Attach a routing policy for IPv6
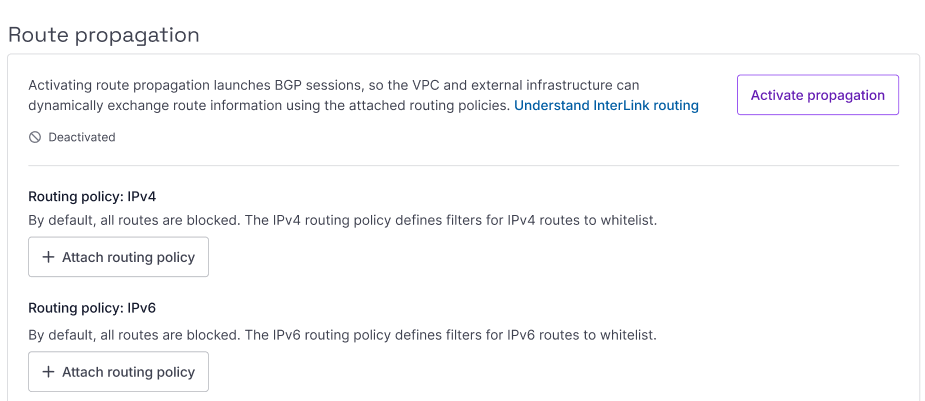This screenshot has height=401, width=925. tap(118, 372)
